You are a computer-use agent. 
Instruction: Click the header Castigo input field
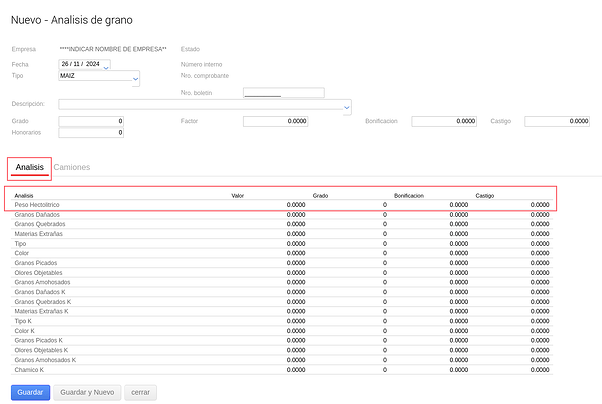[557, 121]
